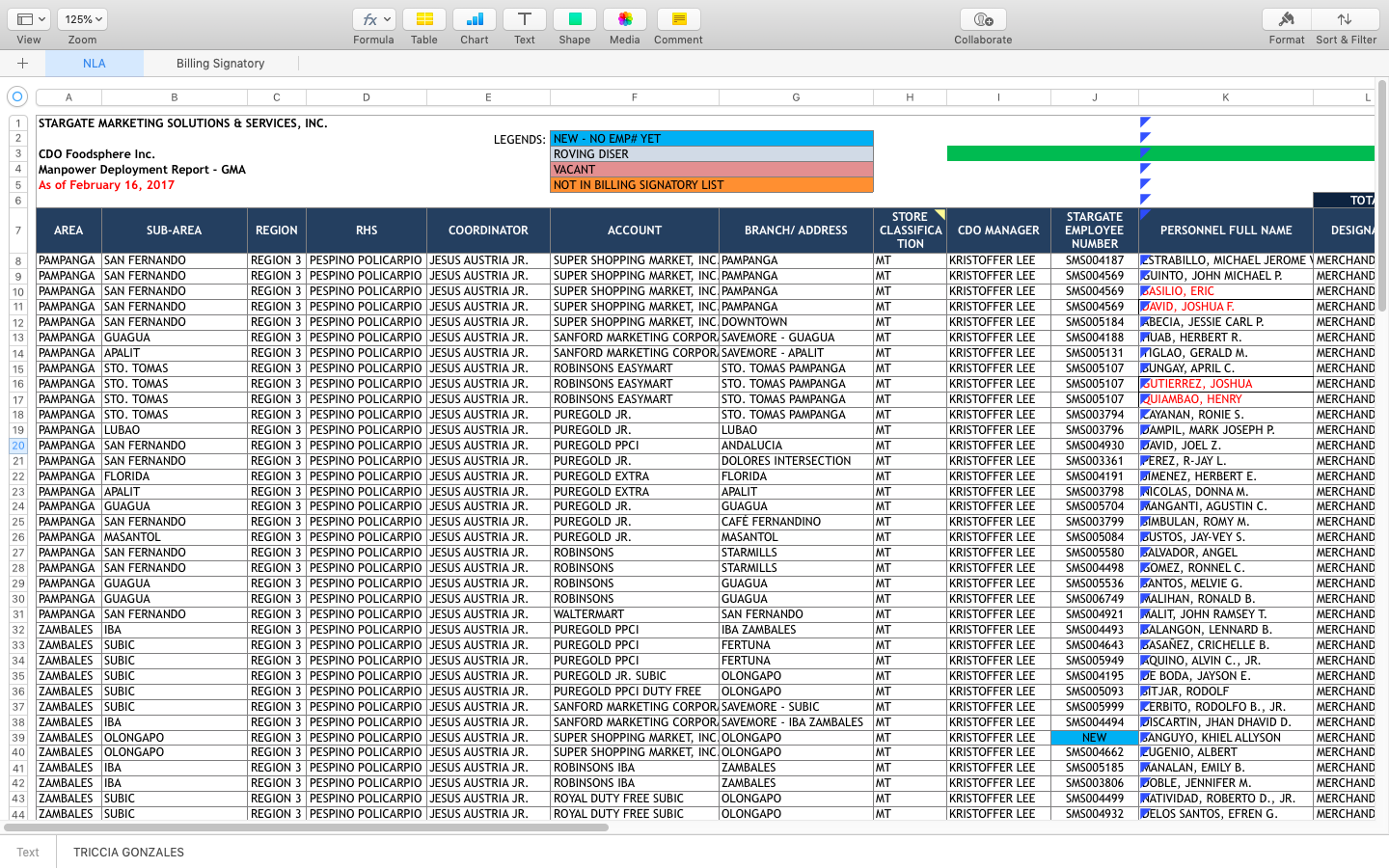Screen dimensions: 1389x868
Task: Click the STORE CLASSIFICATION header cell
Action: [910, 231]
